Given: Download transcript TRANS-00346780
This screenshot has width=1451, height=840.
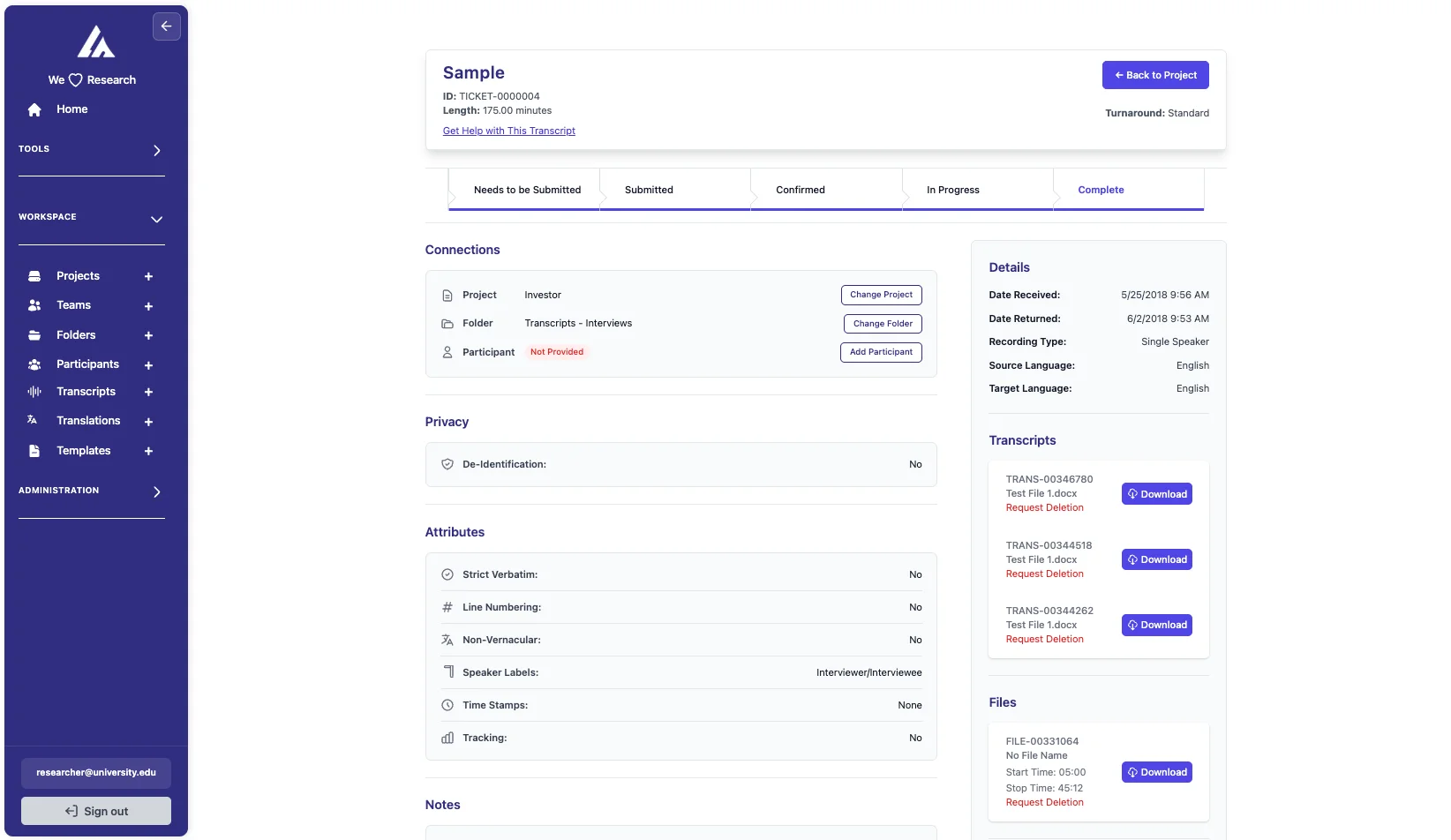Looking at the screenshot, I should point(1156,493).
